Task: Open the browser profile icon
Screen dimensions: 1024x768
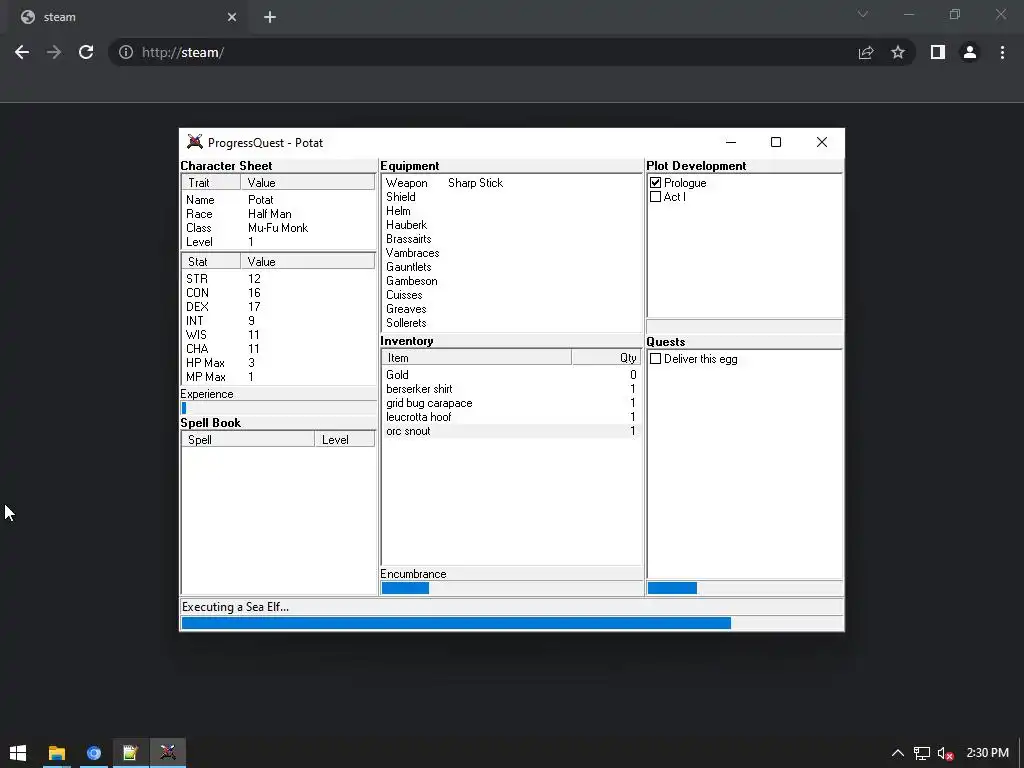Action: coord(970,52)
